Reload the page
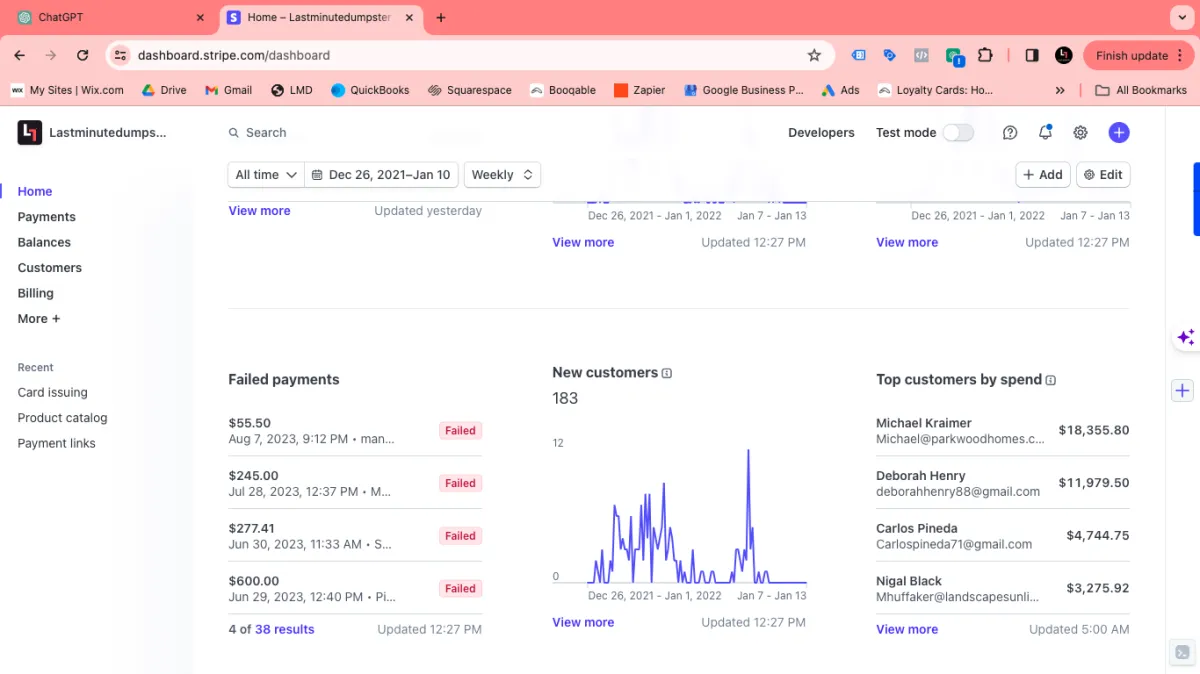Image resolution: width=1200 pixels, height=674 pixels. 83,55
